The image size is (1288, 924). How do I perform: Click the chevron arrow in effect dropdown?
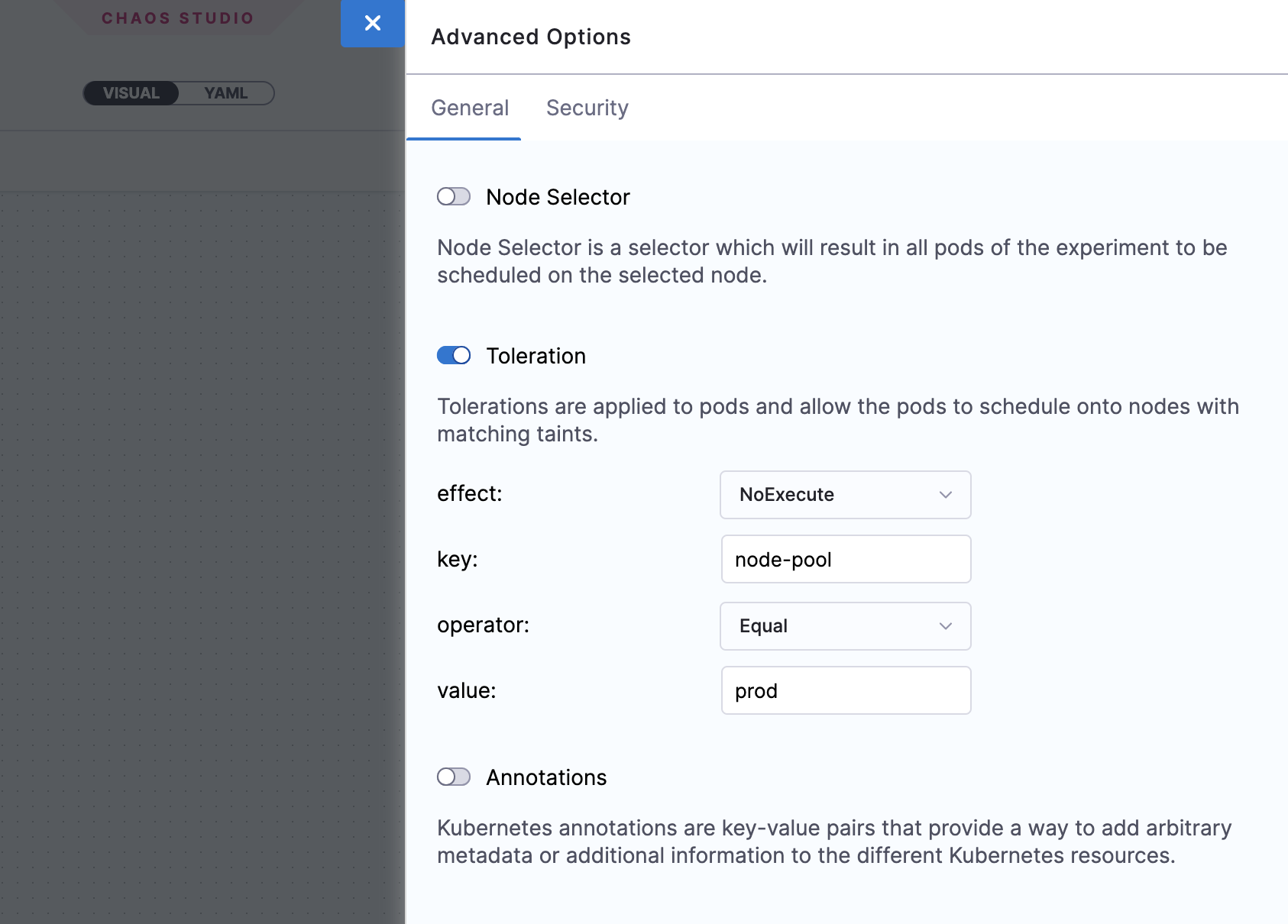(946, 495)
